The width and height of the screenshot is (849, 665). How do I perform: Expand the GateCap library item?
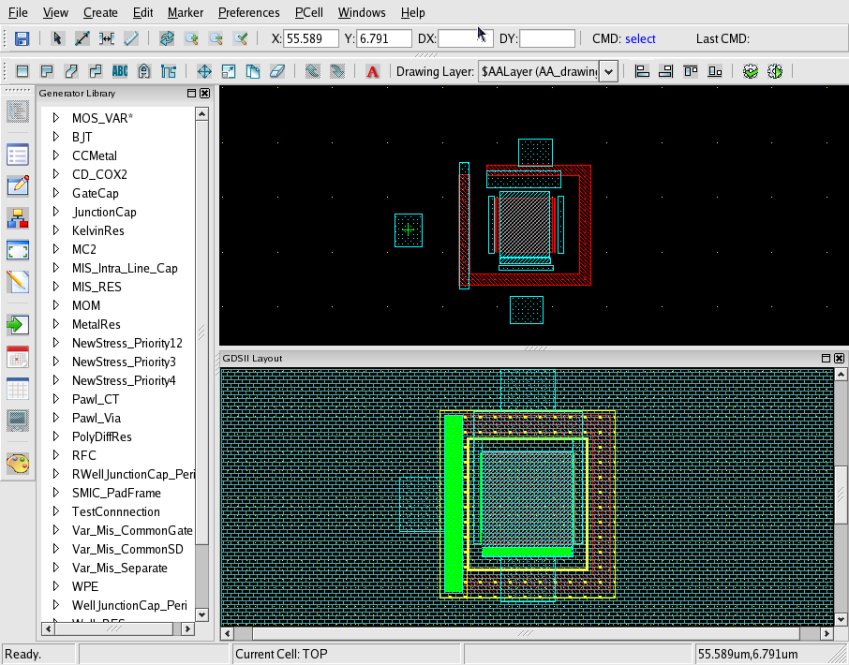point(56,193)
